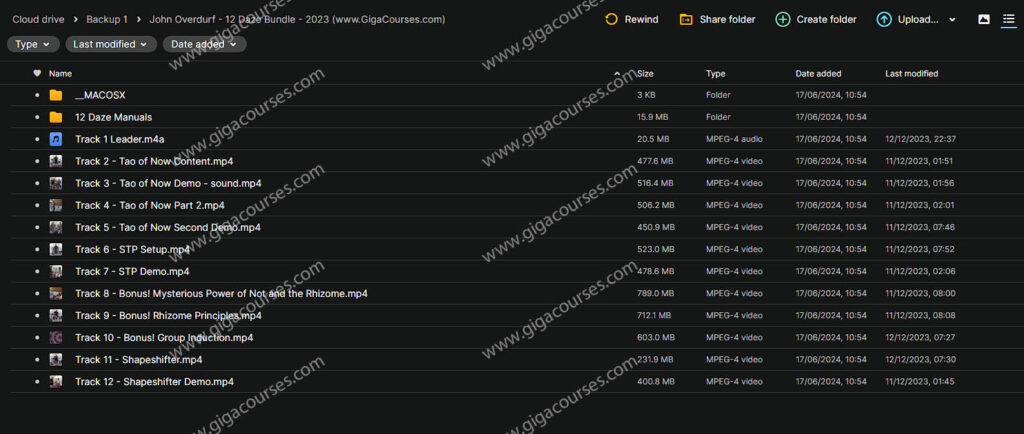Sort files by Size column header
The height and width of the screenshot is (434, 1024).
645,73
